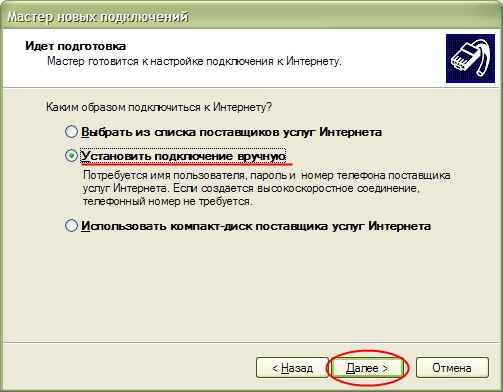Click the 'Далее >' button
Image resolution: width=503 pixels, height=392 pixels.
(x=367, y=368)
